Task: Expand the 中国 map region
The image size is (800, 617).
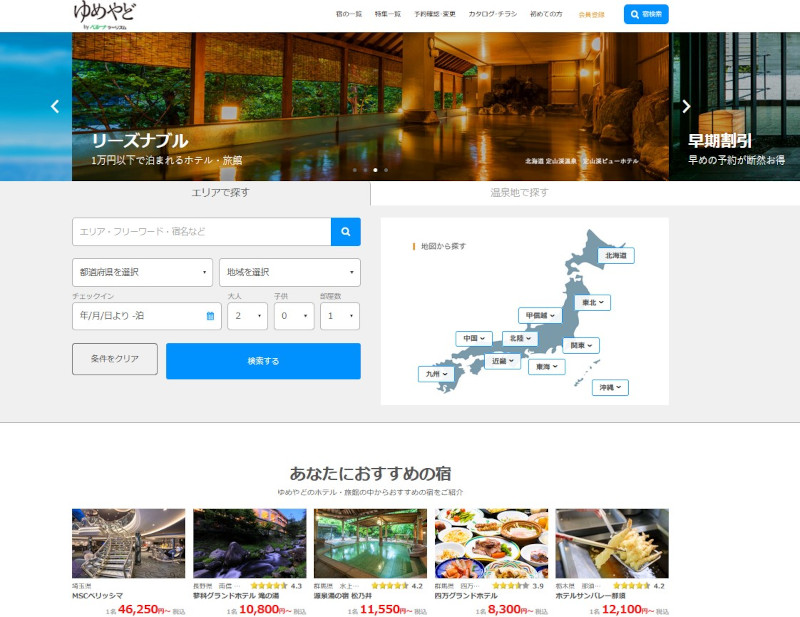Action: pyautogui.click(x=474, y=338)
